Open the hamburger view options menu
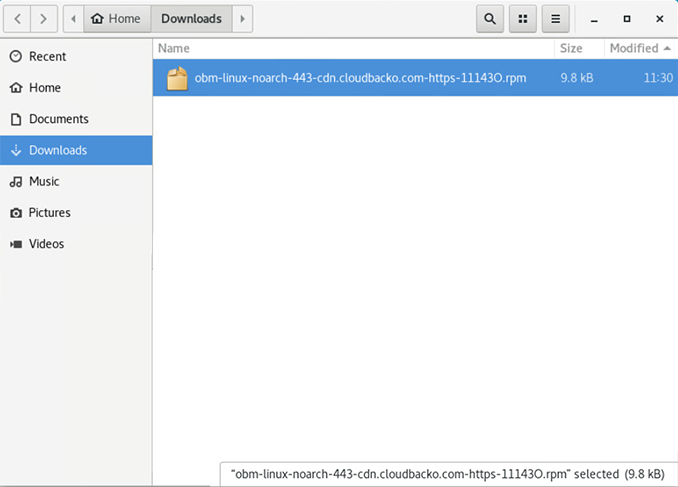This screenshot has height=487, width=678. (x=556, y=19)
